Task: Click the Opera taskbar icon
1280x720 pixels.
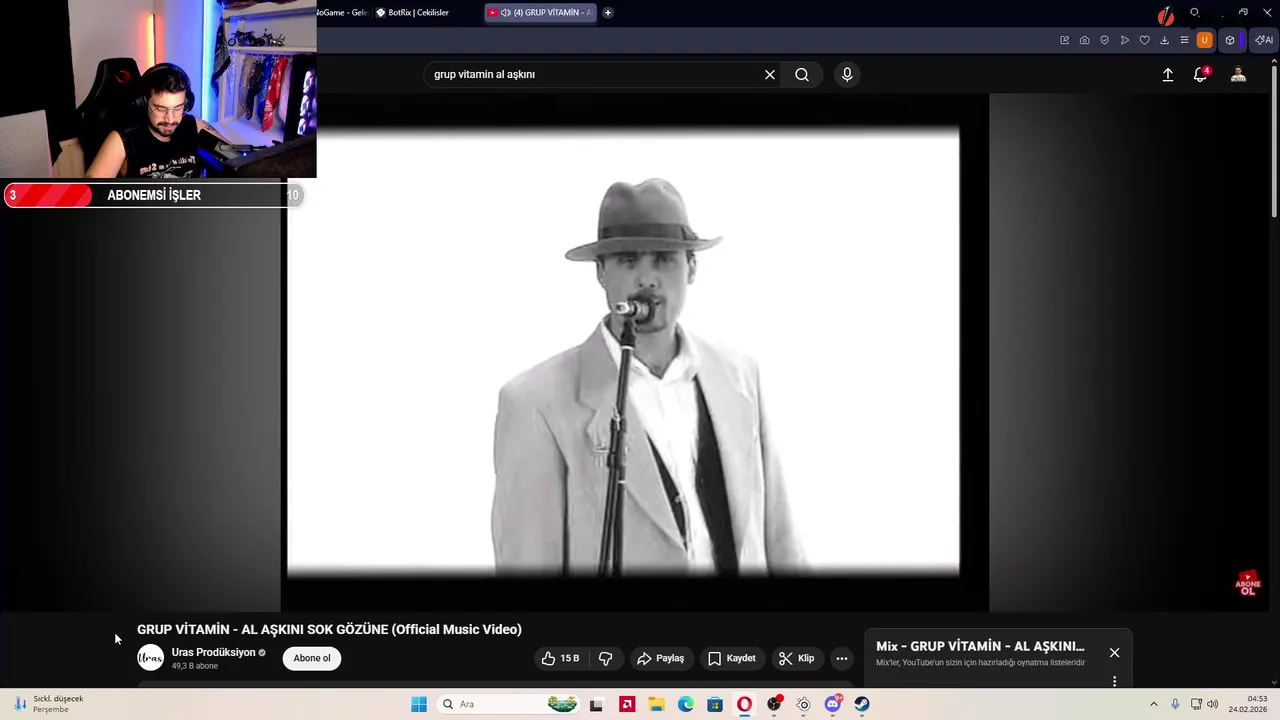Action: pos(744,704)
